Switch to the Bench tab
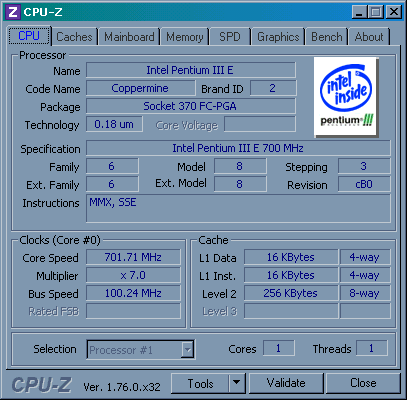The width and height of the screenshot is (407, 400). 327,37
